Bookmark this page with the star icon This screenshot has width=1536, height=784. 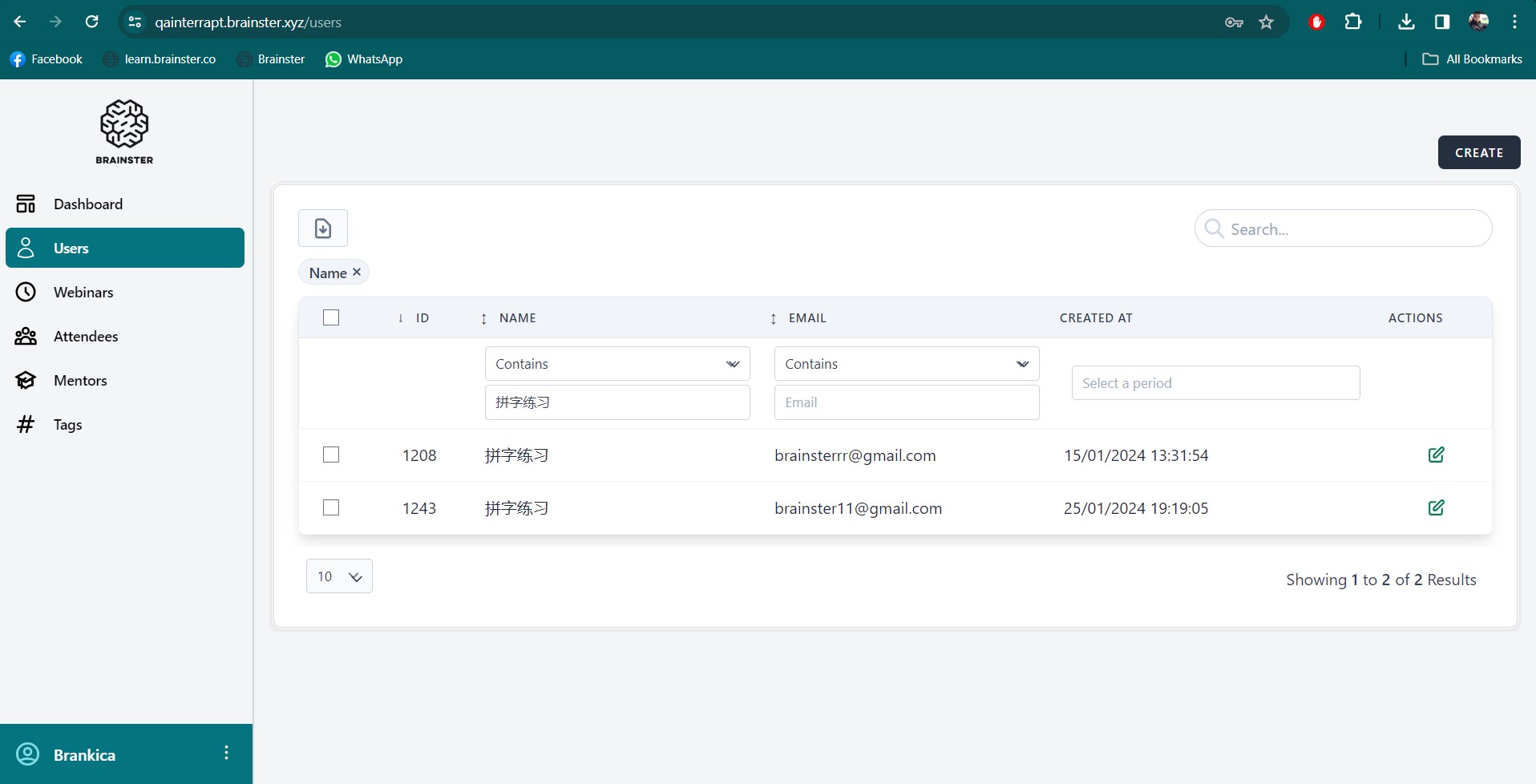click(1266, 22)
